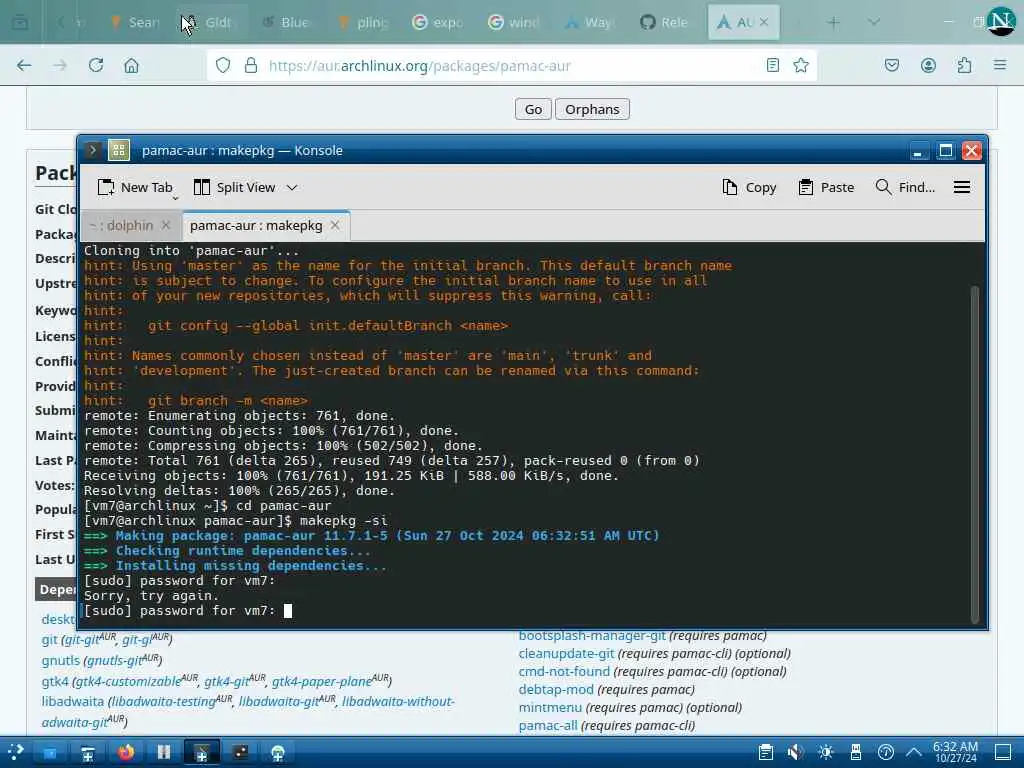This screenshot has width=1024, height=768.
Task: Open the mintmenu link
Action: [x=550, y=708]
